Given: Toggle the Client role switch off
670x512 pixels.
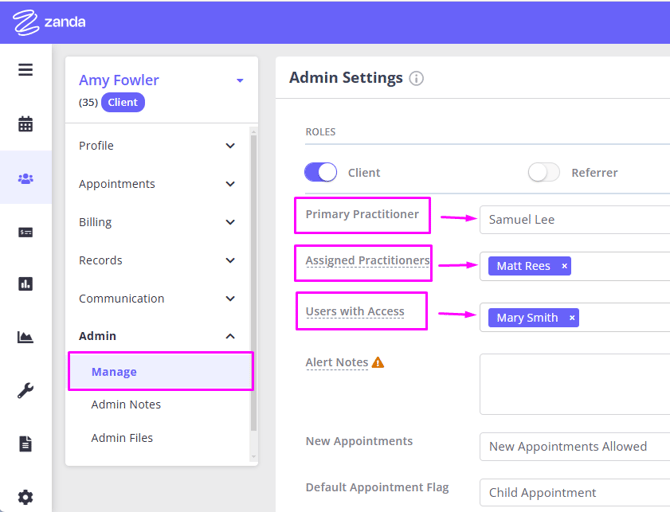Looking at the screenshot, I should [321, 172].
